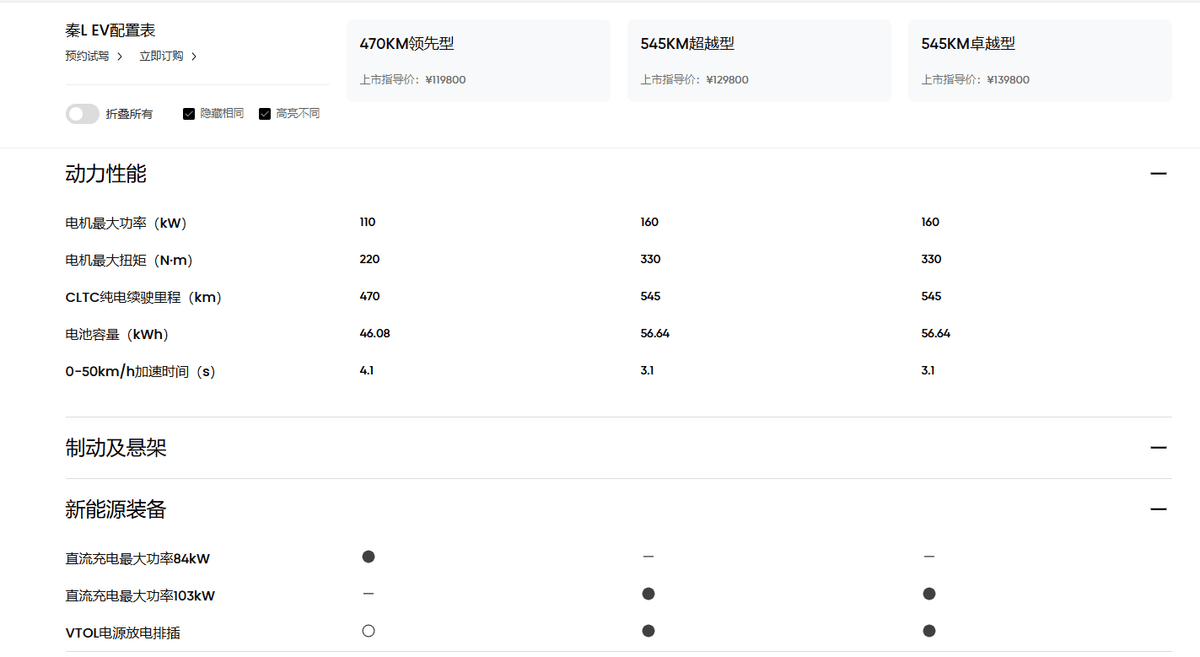Click the CLTC range value 470

coord(370,296)
